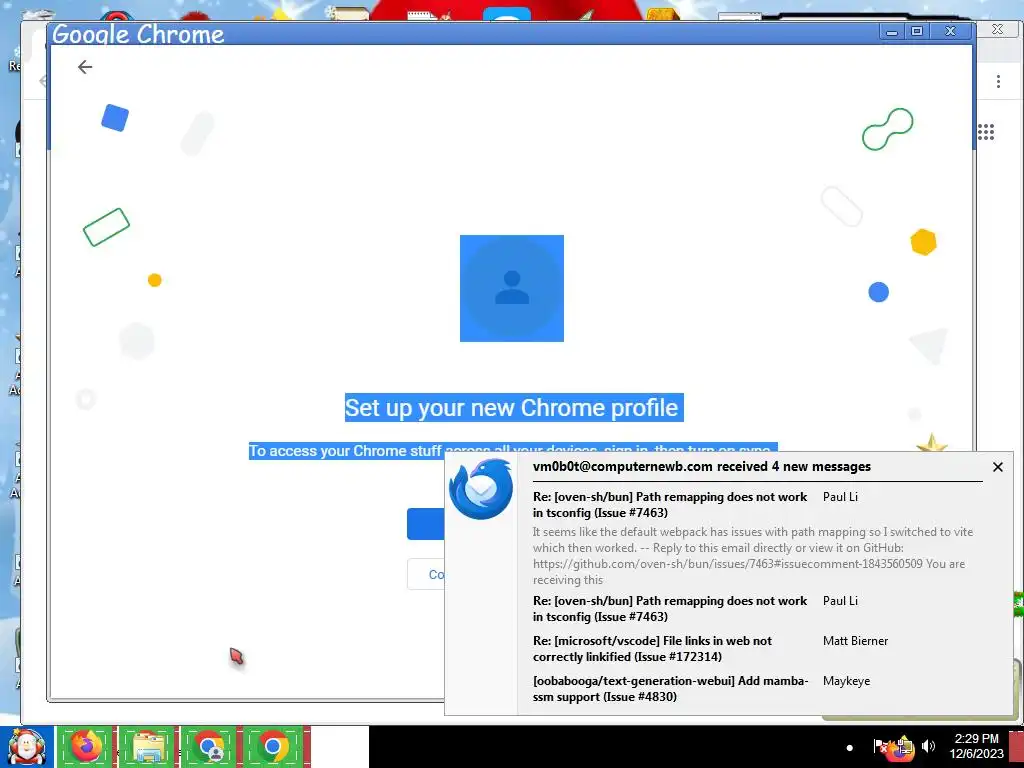Click the message preview mentioning default webpack issues
Image resolution: width=1024 pixels, height=768 pixels.
click(752, 556)
